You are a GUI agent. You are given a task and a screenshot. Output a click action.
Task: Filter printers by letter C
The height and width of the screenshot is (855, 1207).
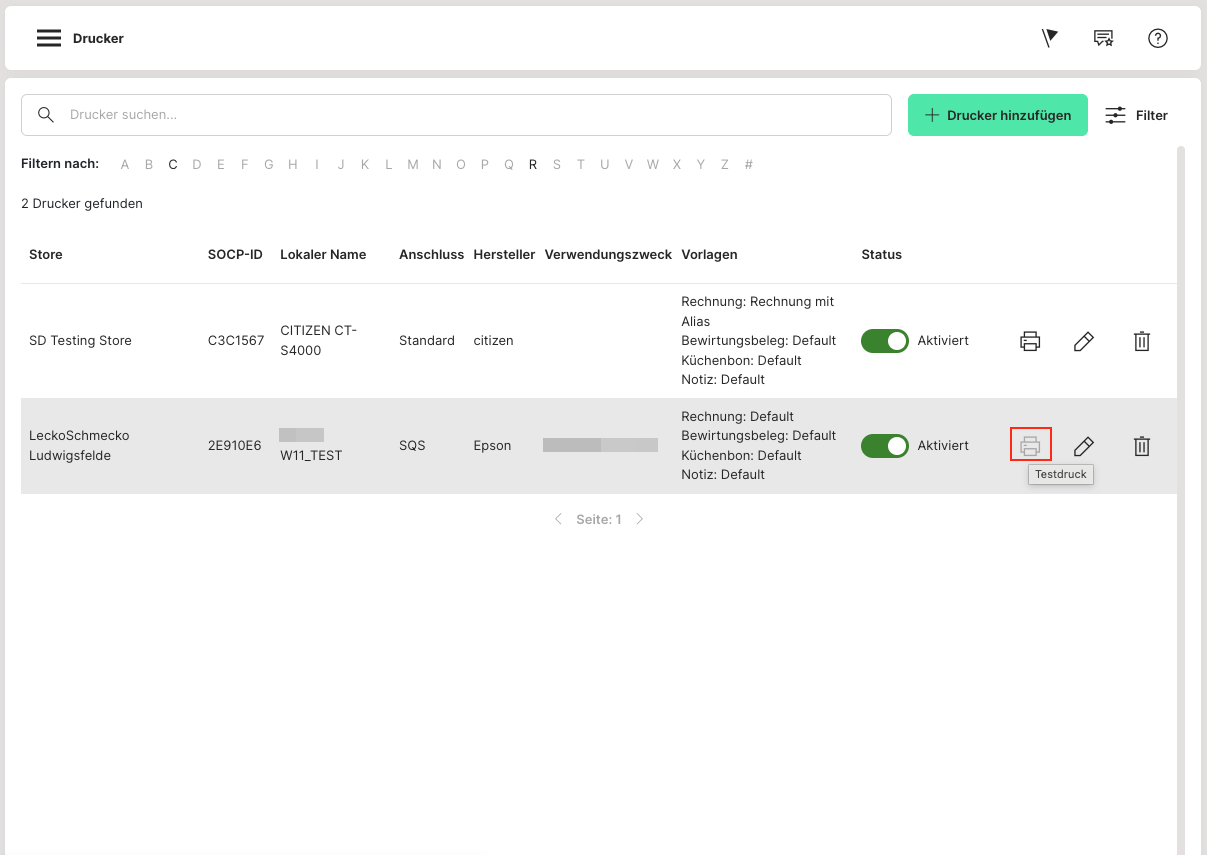pos(173,165)
